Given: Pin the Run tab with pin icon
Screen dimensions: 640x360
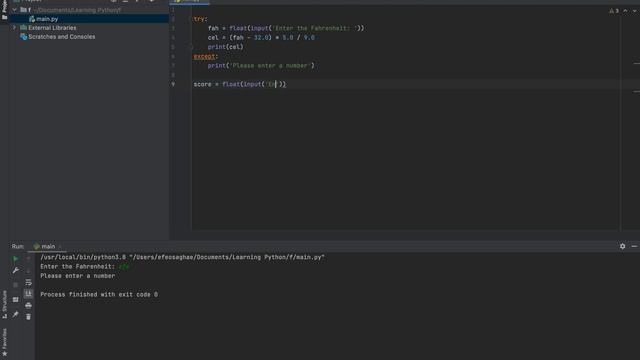Looking at the screenshot, I should coord(16,314).
